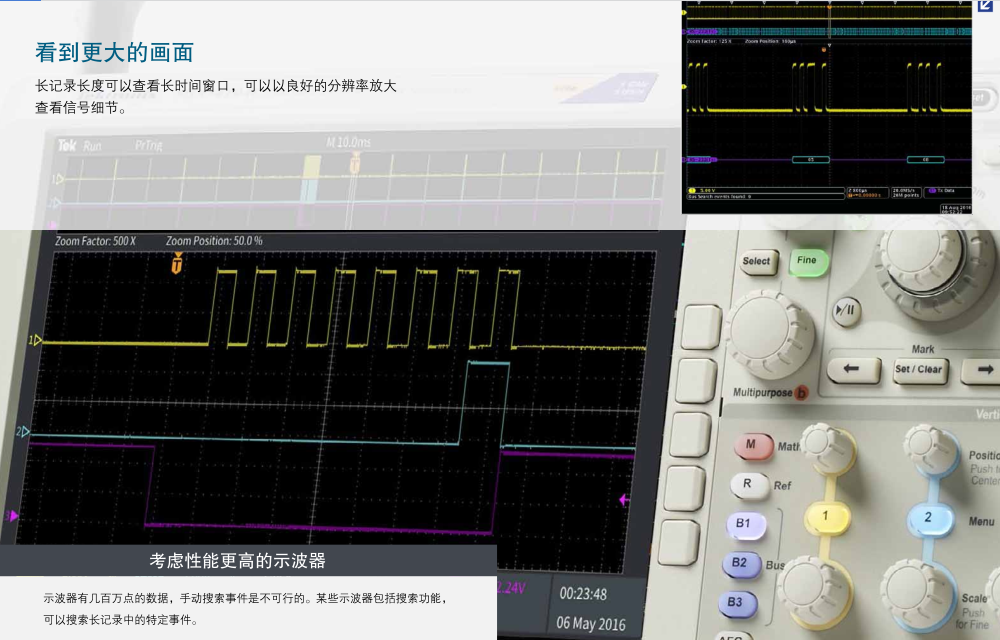The width and height of the screenshot is (1000, 640).
Task: Click the Zoom Factor: 500 X readout
Action: (96, 241)
